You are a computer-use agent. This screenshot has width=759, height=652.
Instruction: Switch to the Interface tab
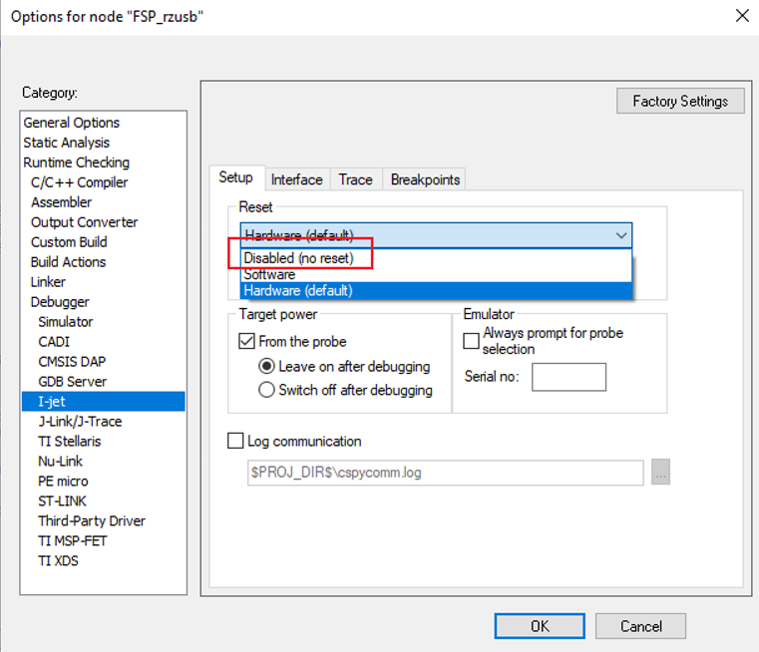pos(297,180)
